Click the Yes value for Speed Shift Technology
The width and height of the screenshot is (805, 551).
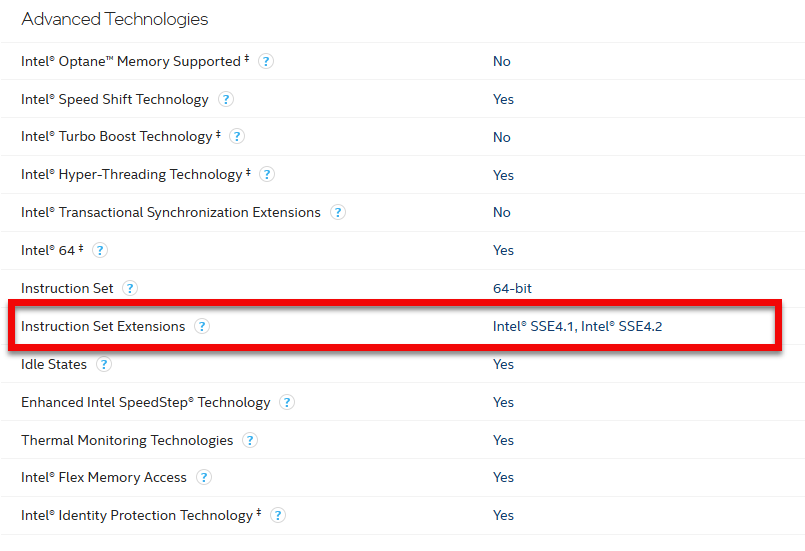[503, 99]
